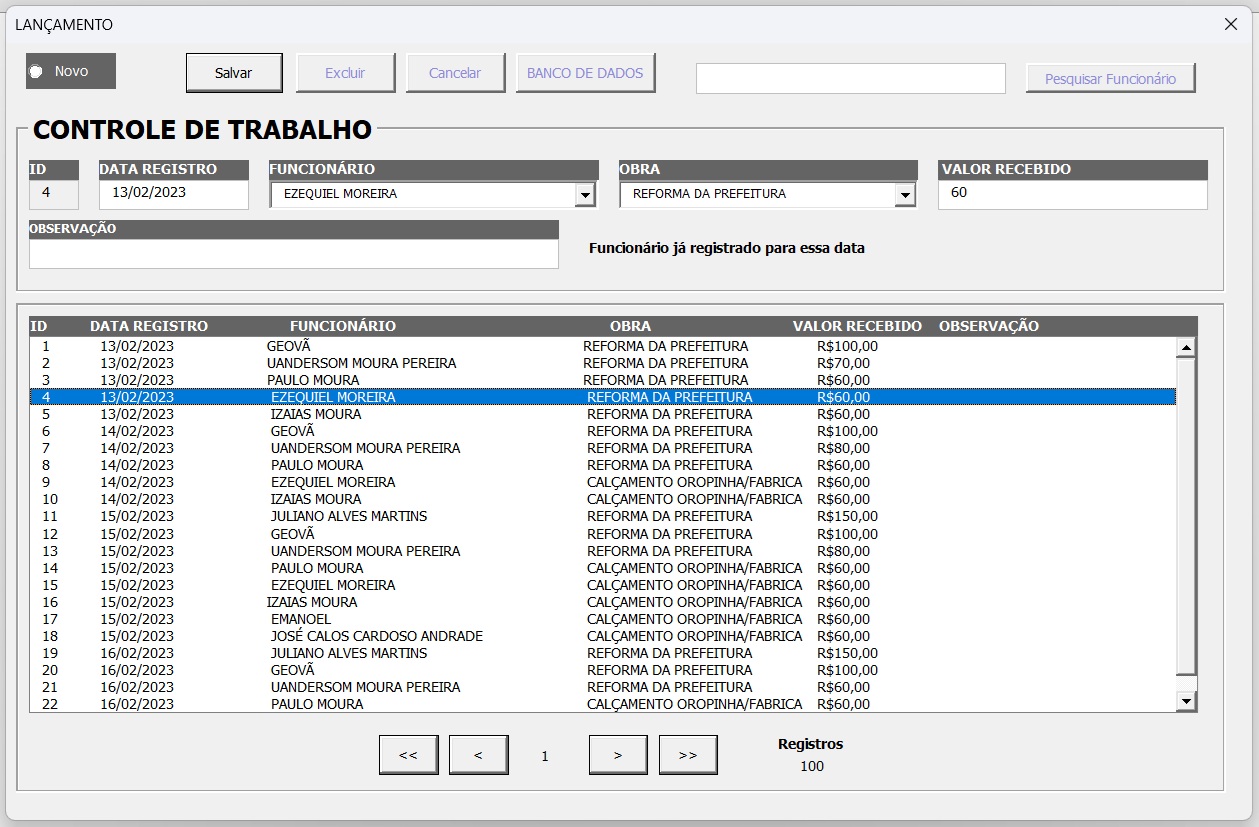Select row 5 IZAIAS MOURA
1259x827 pixels.
coord(603,414)
